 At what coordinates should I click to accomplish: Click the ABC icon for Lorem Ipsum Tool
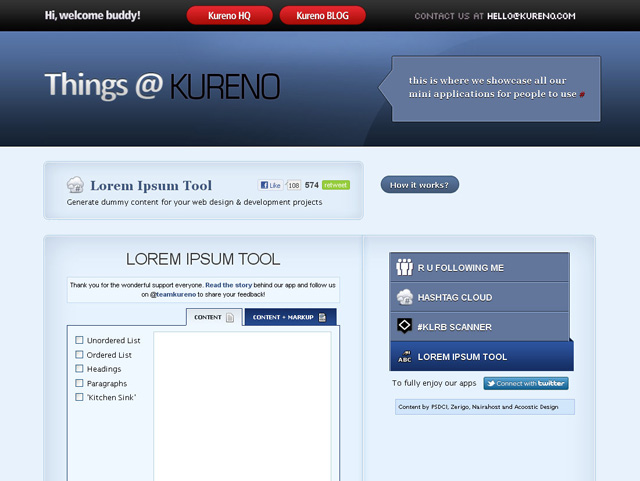click(404, 356)
